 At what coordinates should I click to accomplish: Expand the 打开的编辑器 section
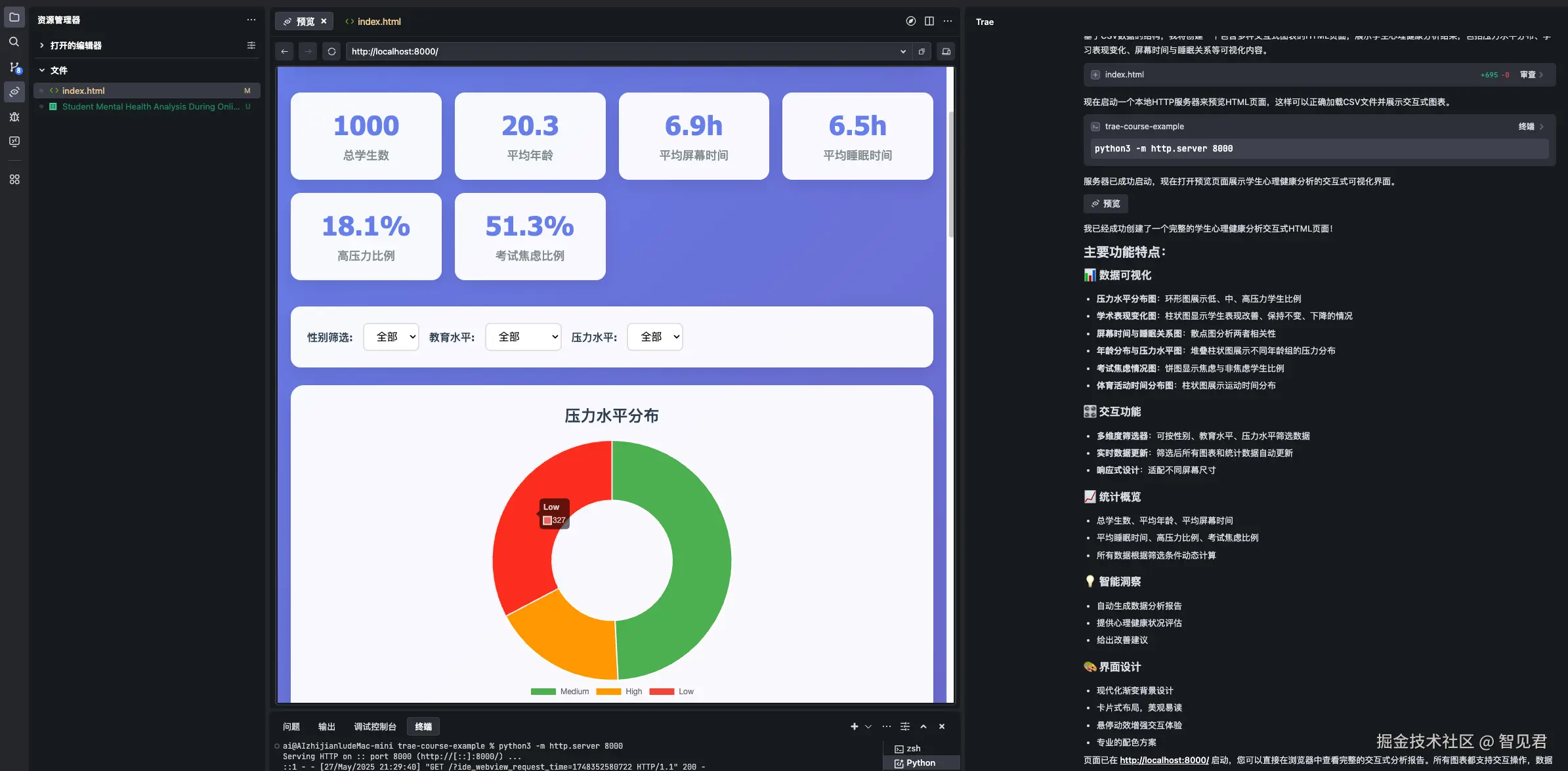[75, 45]
